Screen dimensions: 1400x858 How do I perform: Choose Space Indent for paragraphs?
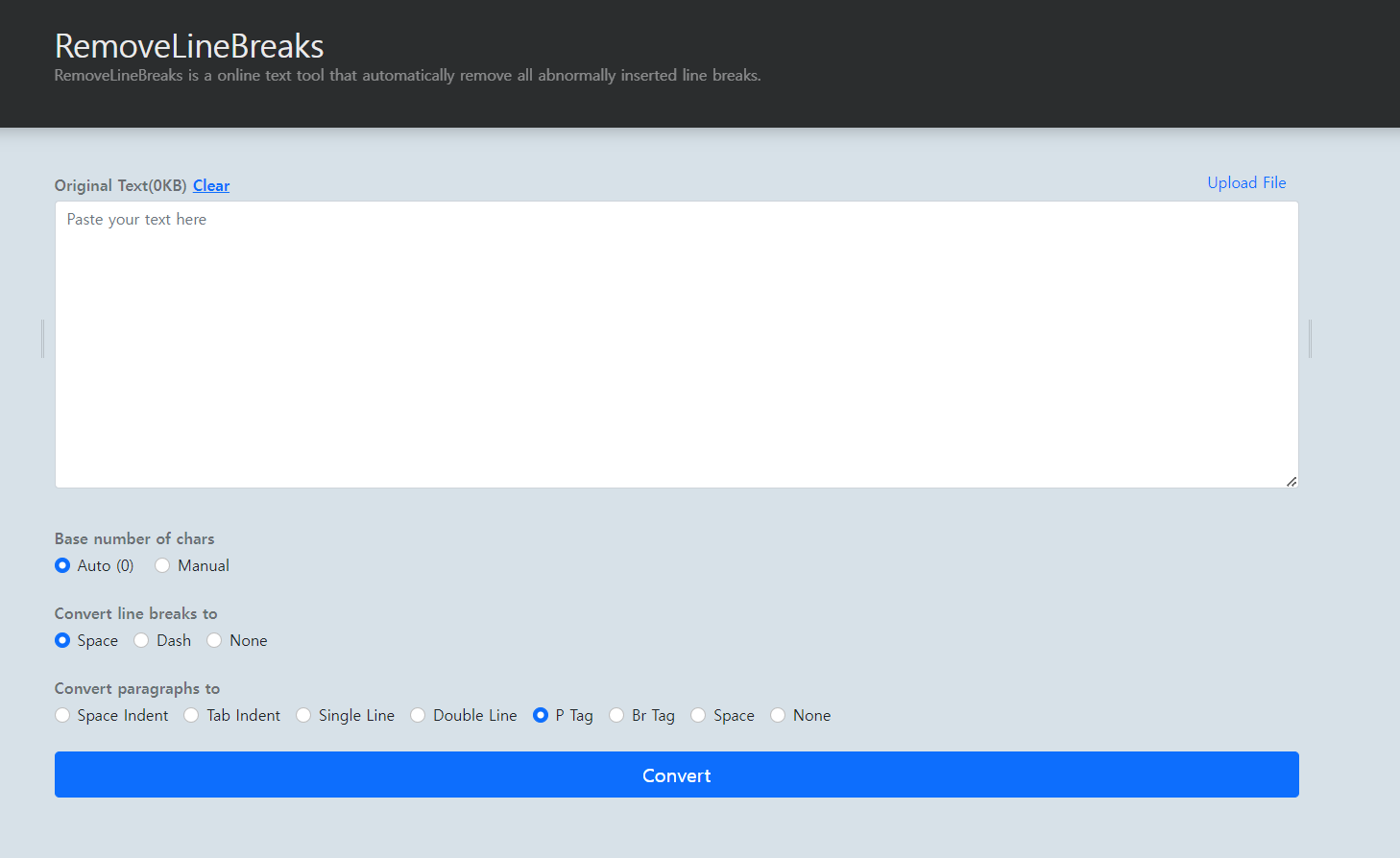click(62, 715)
